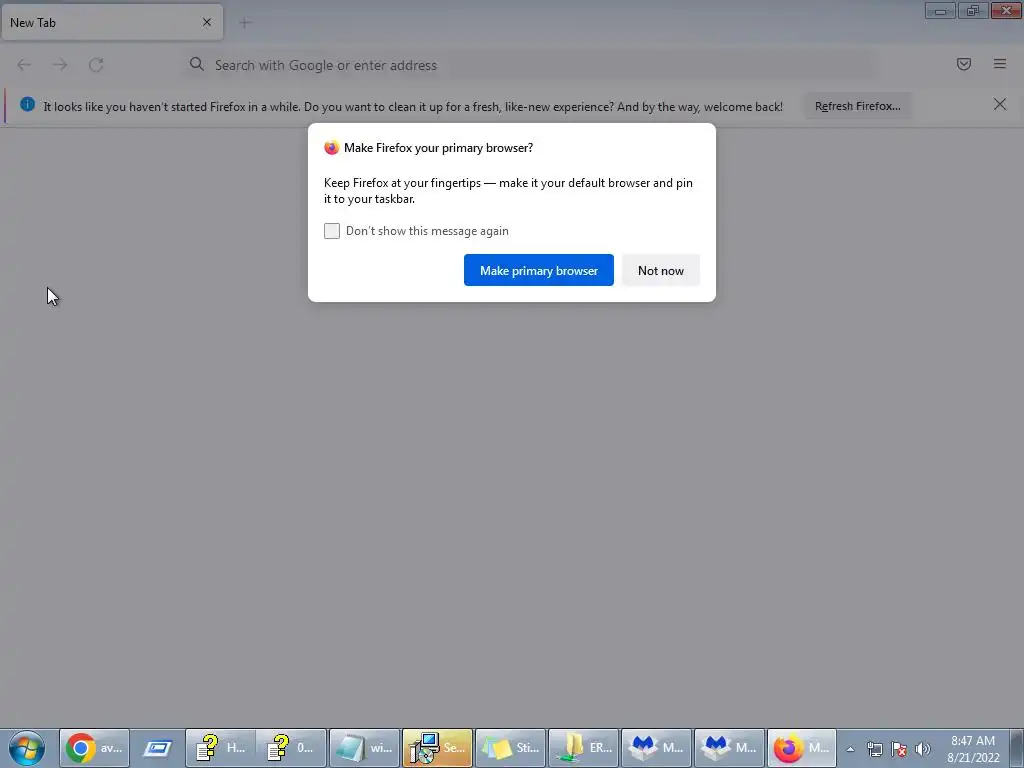This screenshot has height=768, width=1024.
Task: Reload the page with the refresh icon
Action: pos(96,65)
